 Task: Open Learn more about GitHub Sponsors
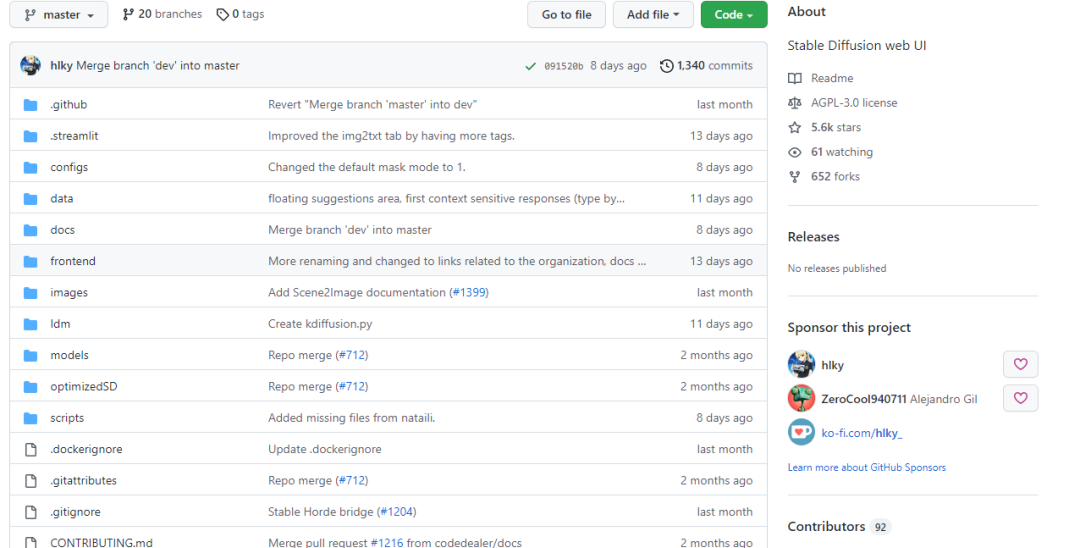[866, 467]
